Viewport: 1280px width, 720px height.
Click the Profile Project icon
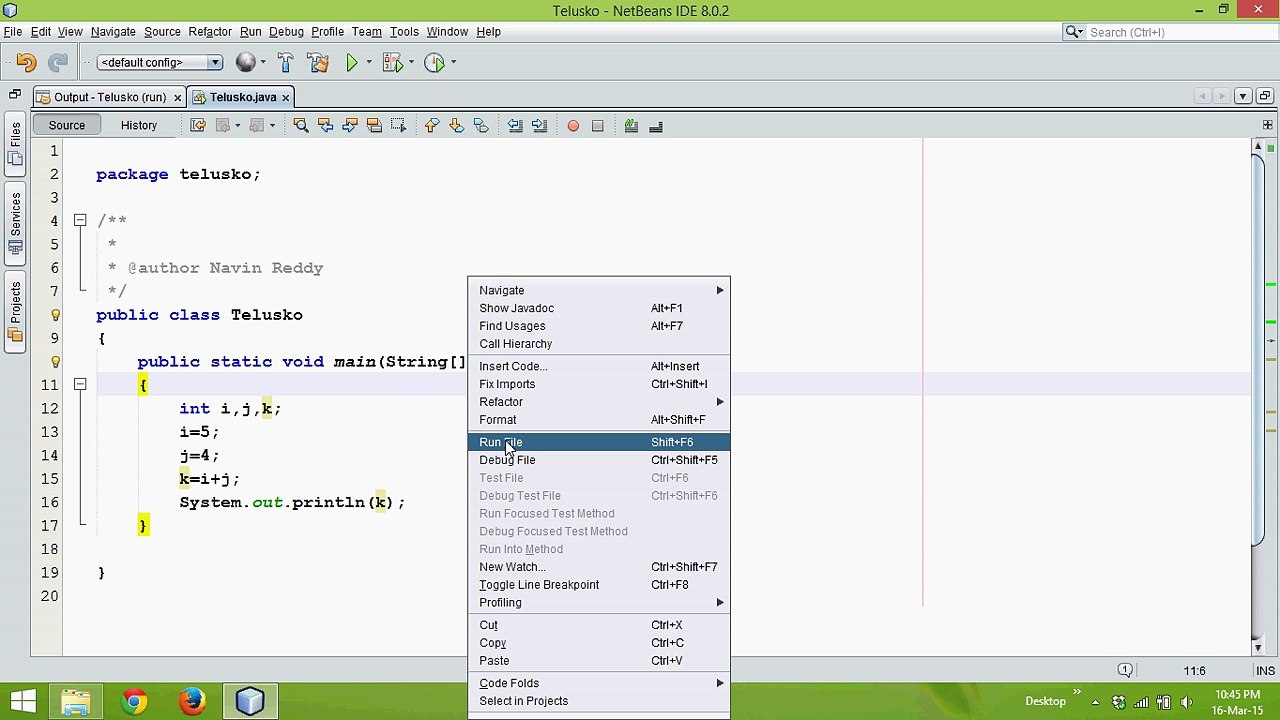point(434,62)
